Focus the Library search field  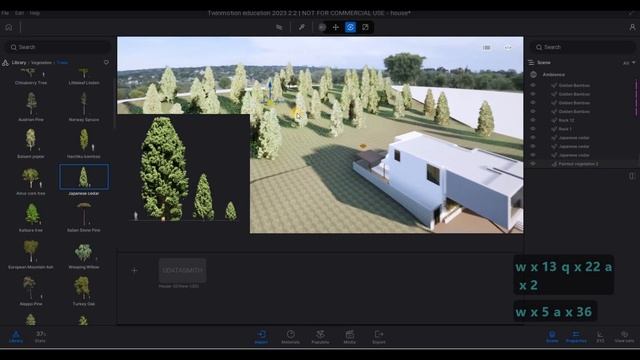point(57,47)
